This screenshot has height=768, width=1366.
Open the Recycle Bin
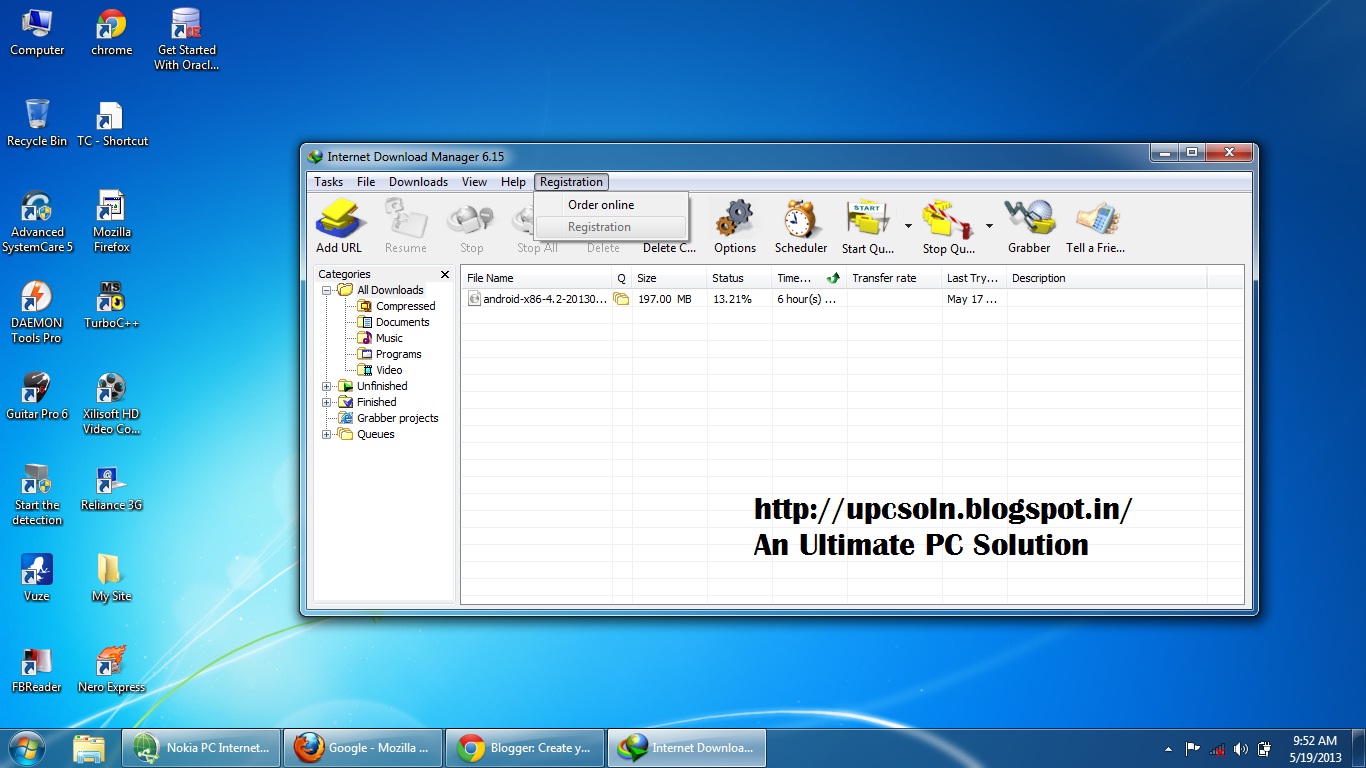point(37,123)
